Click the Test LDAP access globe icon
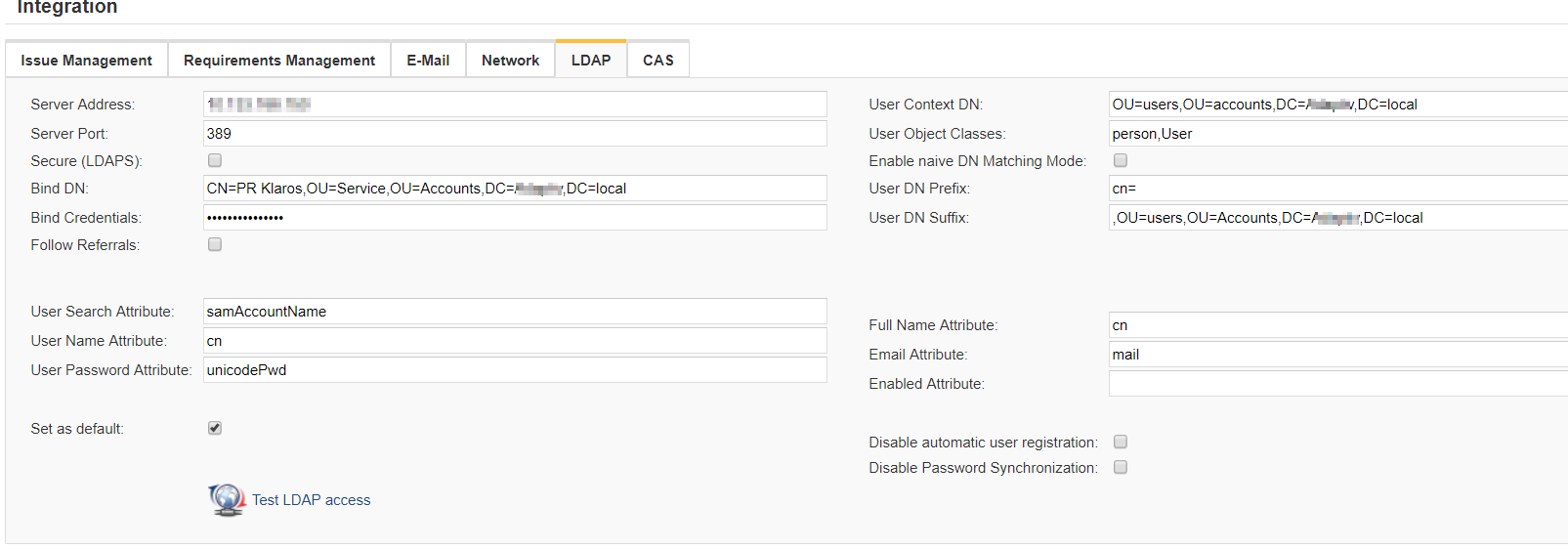The image size is (1568, 549). point(227,499)
